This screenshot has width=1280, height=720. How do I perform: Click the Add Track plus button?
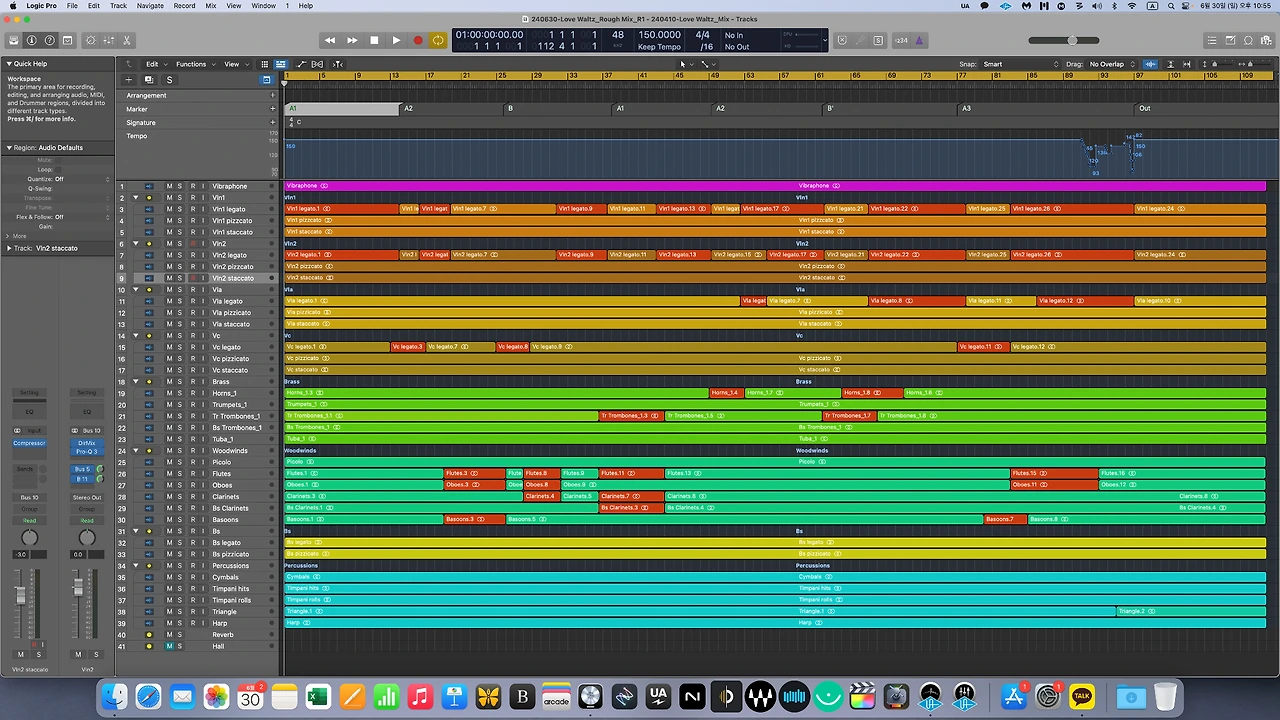click(x=128, y=80)
